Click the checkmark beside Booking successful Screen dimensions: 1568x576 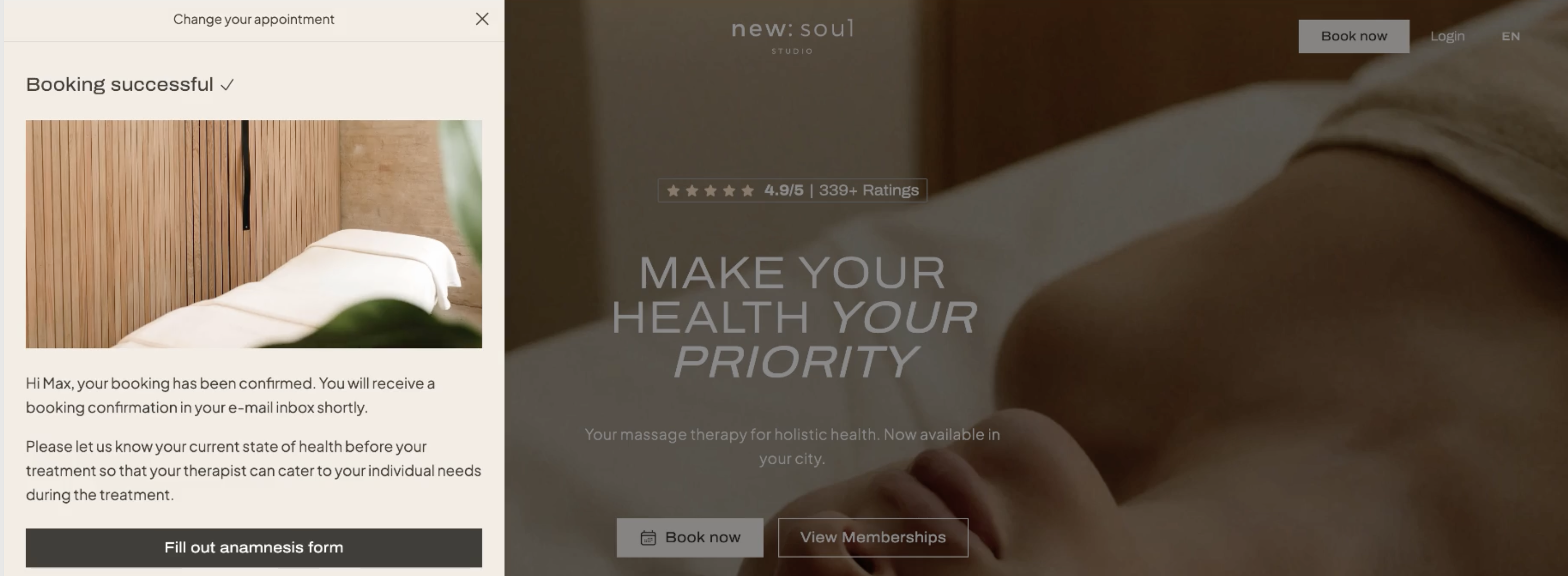227,85
